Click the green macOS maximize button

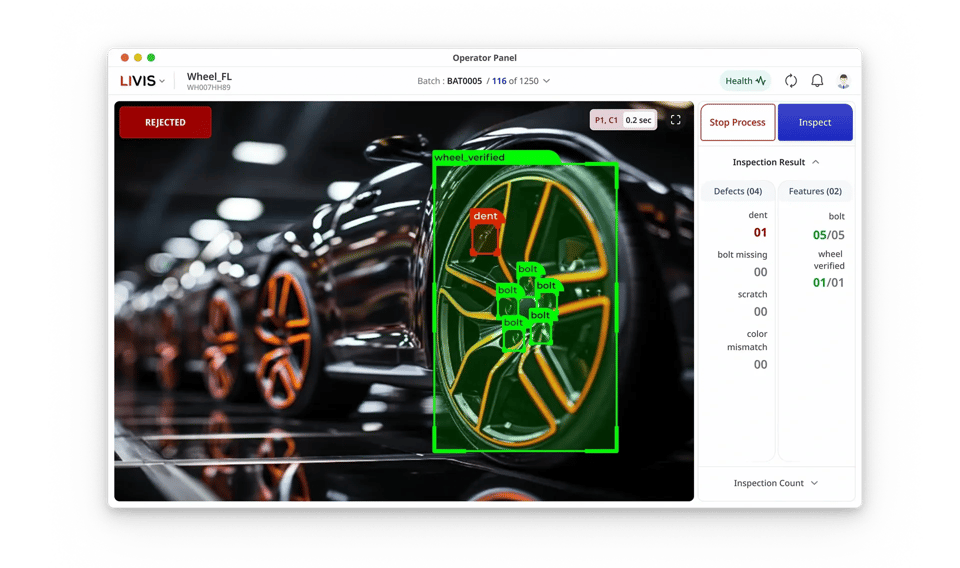[151, 58]
